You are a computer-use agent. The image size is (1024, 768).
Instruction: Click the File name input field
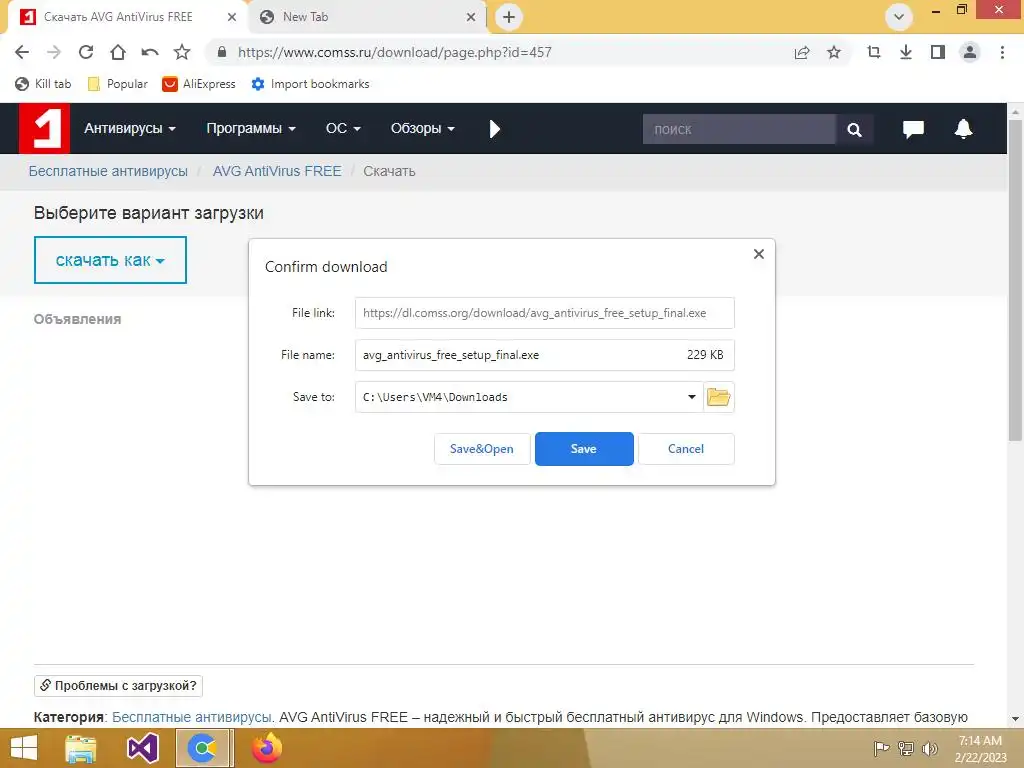pyautogui.click(x=545, y=355)
